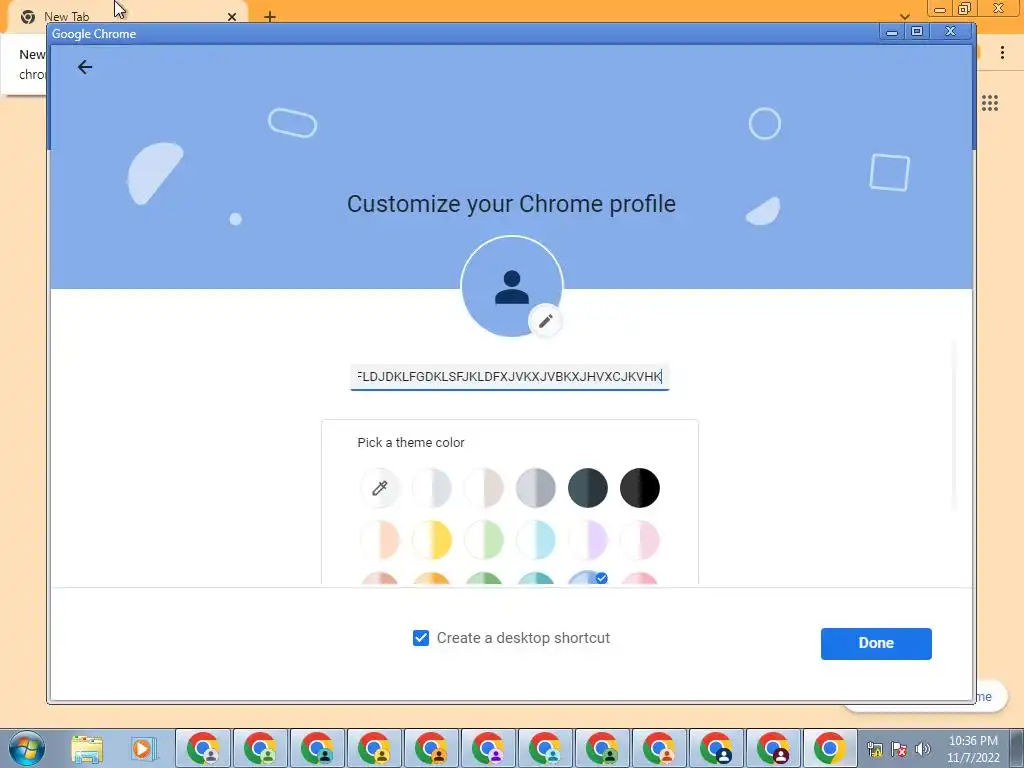This screenshot has height=768, width=1024.
Task: Click into the profile name text field
Action: pyautogui.click(x=509, y=377)
